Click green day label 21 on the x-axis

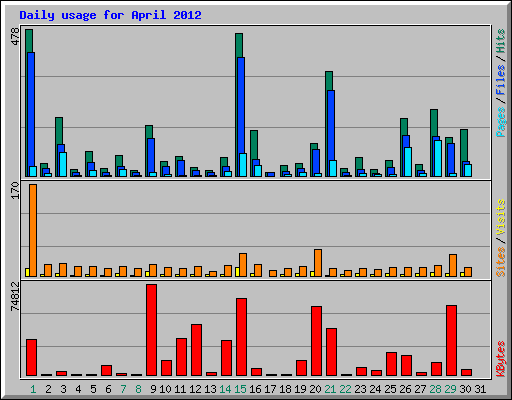pyautogui.click(x=330, y=389)
